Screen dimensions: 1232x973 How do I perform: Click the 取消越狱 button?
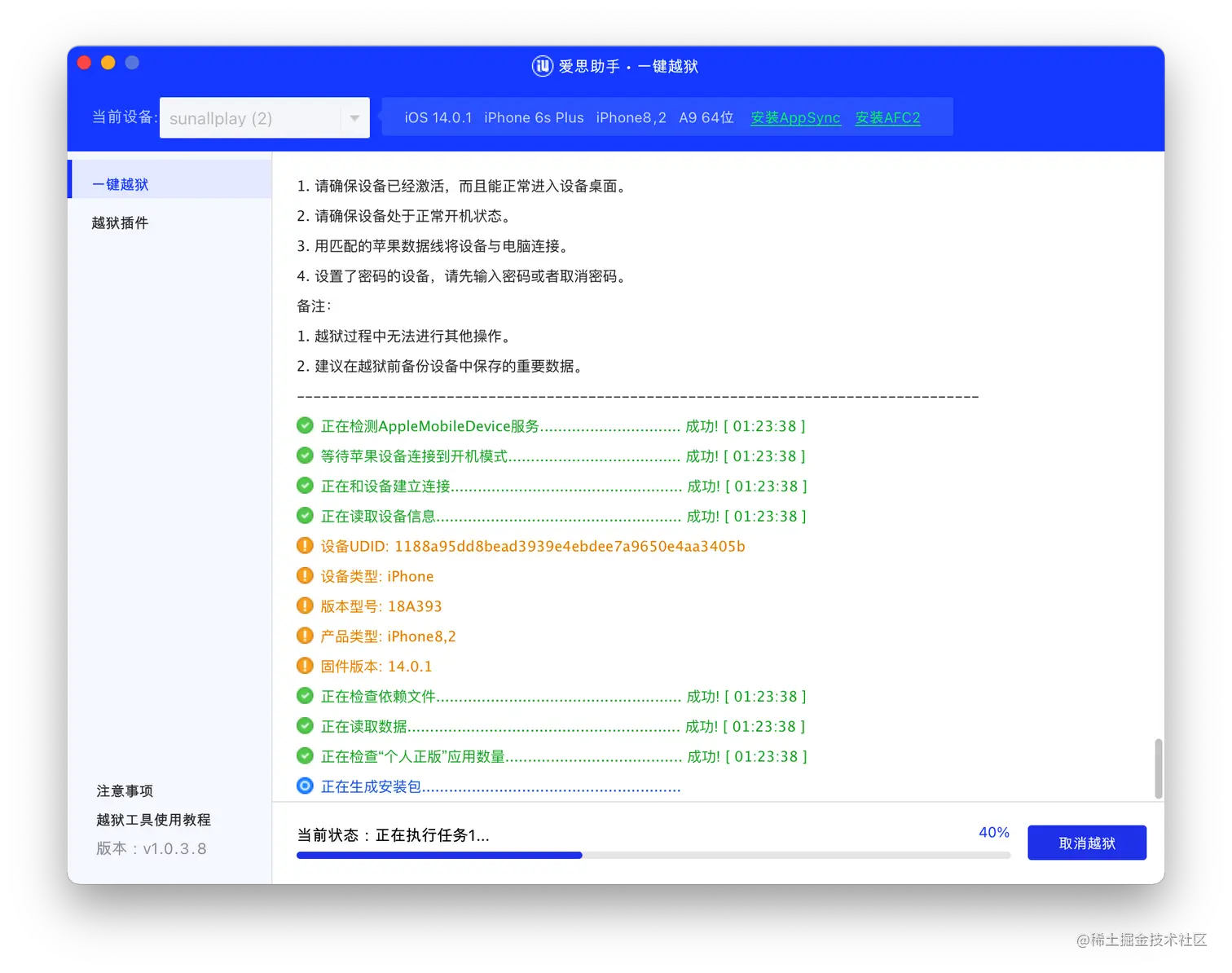pyautogui.click(x=1087, y=843)
